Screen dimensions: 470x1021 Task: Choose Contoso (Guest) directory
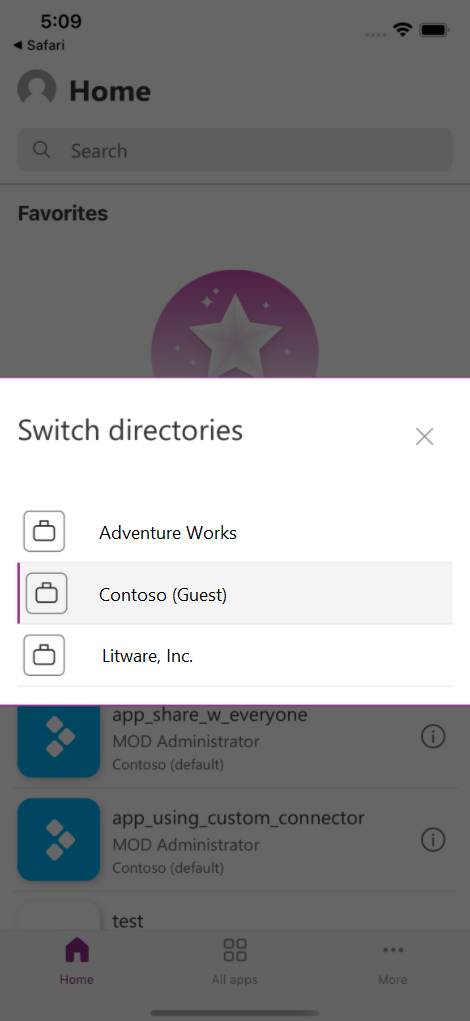(235, 594)
